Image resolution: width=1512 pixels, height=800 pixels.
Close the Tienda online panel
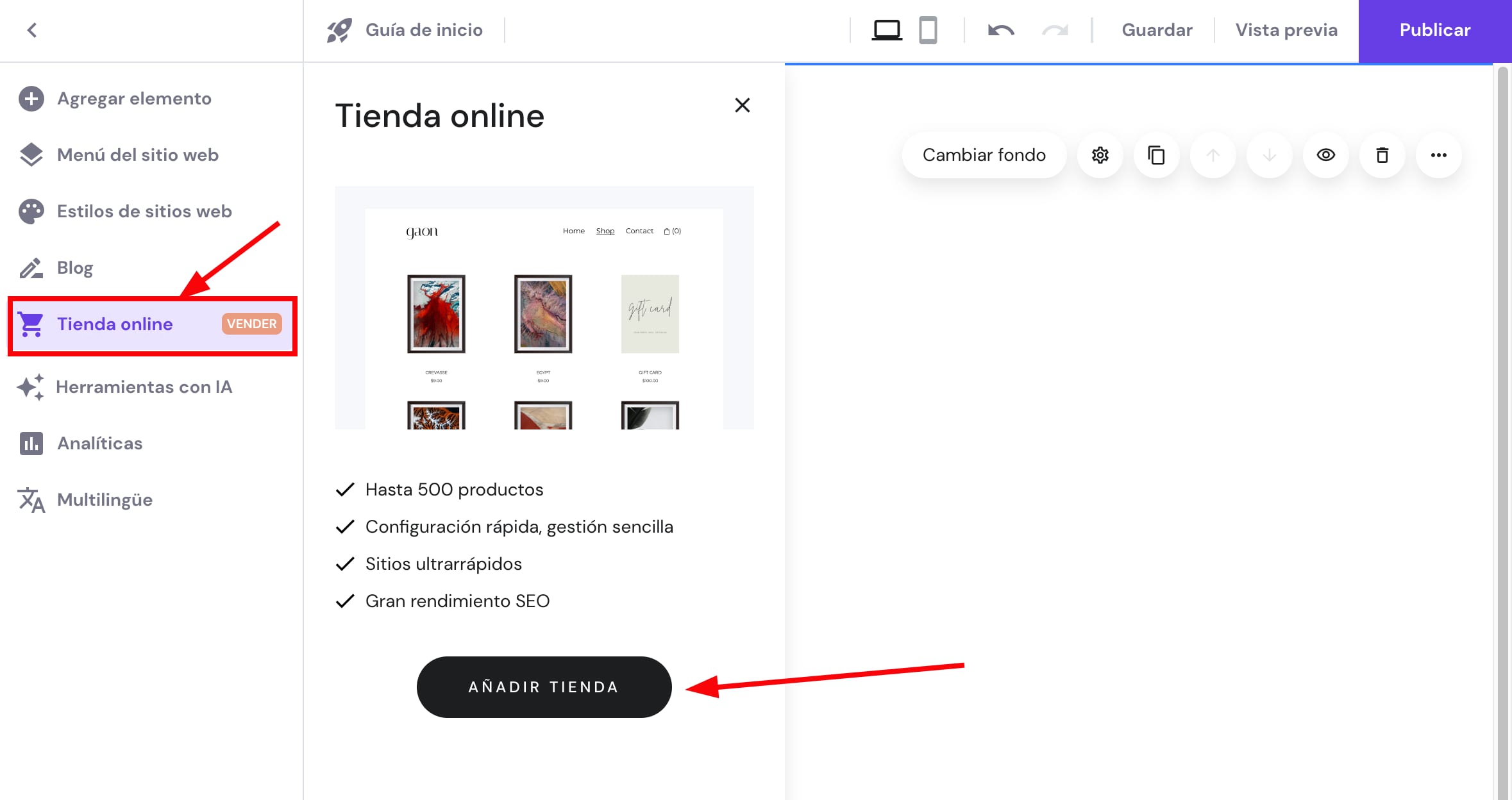coord(742,105)
